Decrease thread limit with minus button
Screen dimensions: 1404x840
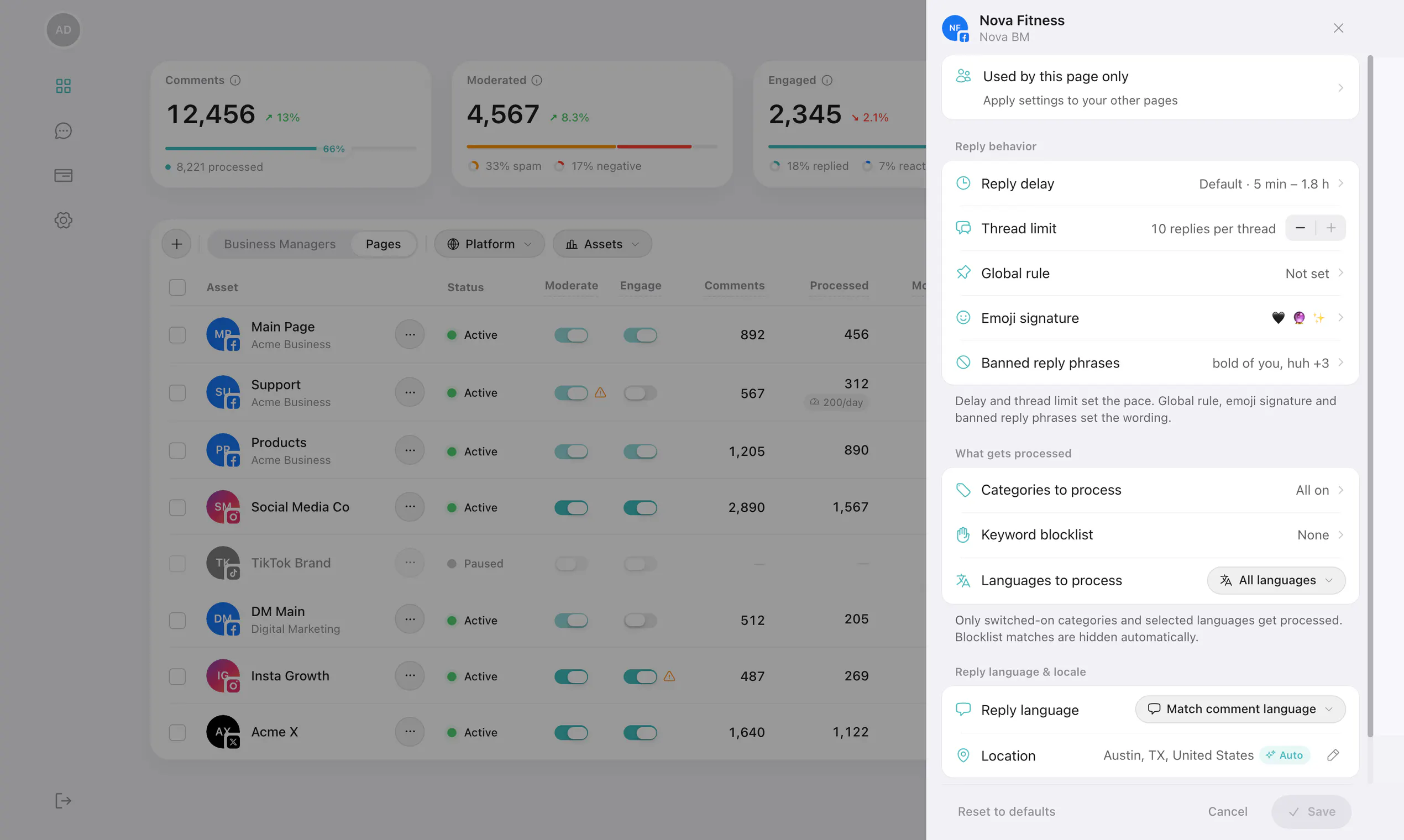tap(1301, 228)
